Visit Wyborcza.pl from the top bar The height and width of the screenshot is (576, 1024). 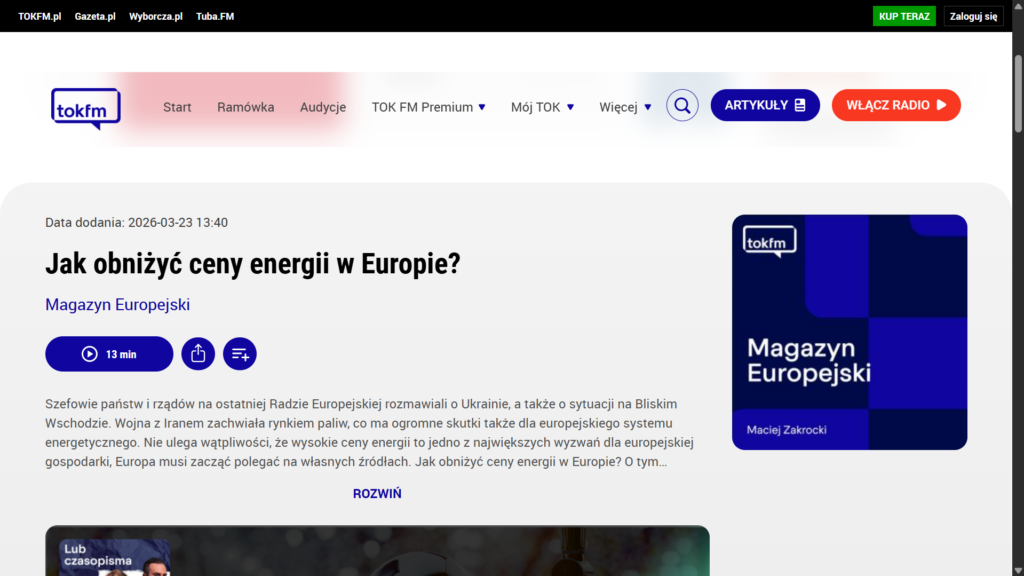[156, 16]
